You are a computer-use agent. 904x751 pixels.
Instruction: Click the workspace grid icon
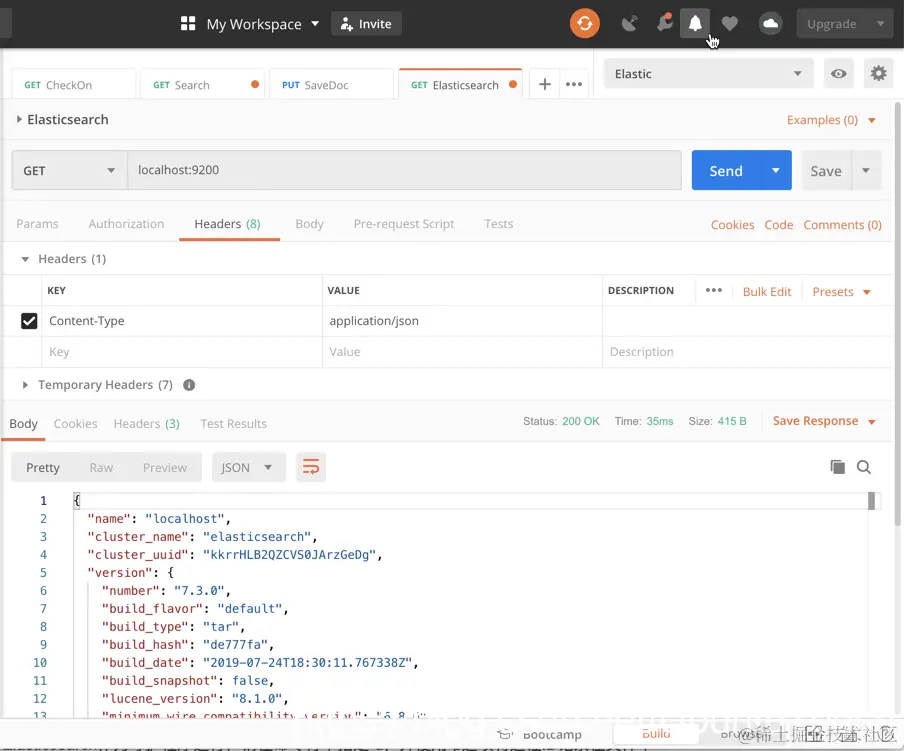(x=188, y=24)
